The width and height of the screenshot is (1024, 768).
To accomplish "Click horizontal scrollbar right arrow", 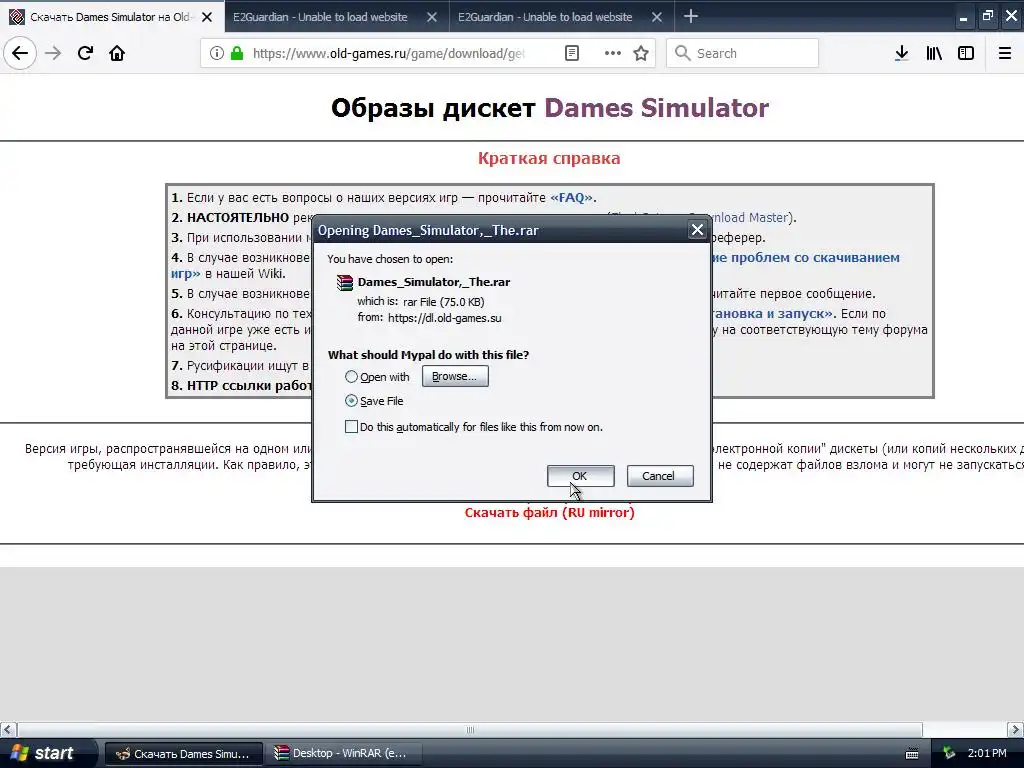I will pos(1016,729).
